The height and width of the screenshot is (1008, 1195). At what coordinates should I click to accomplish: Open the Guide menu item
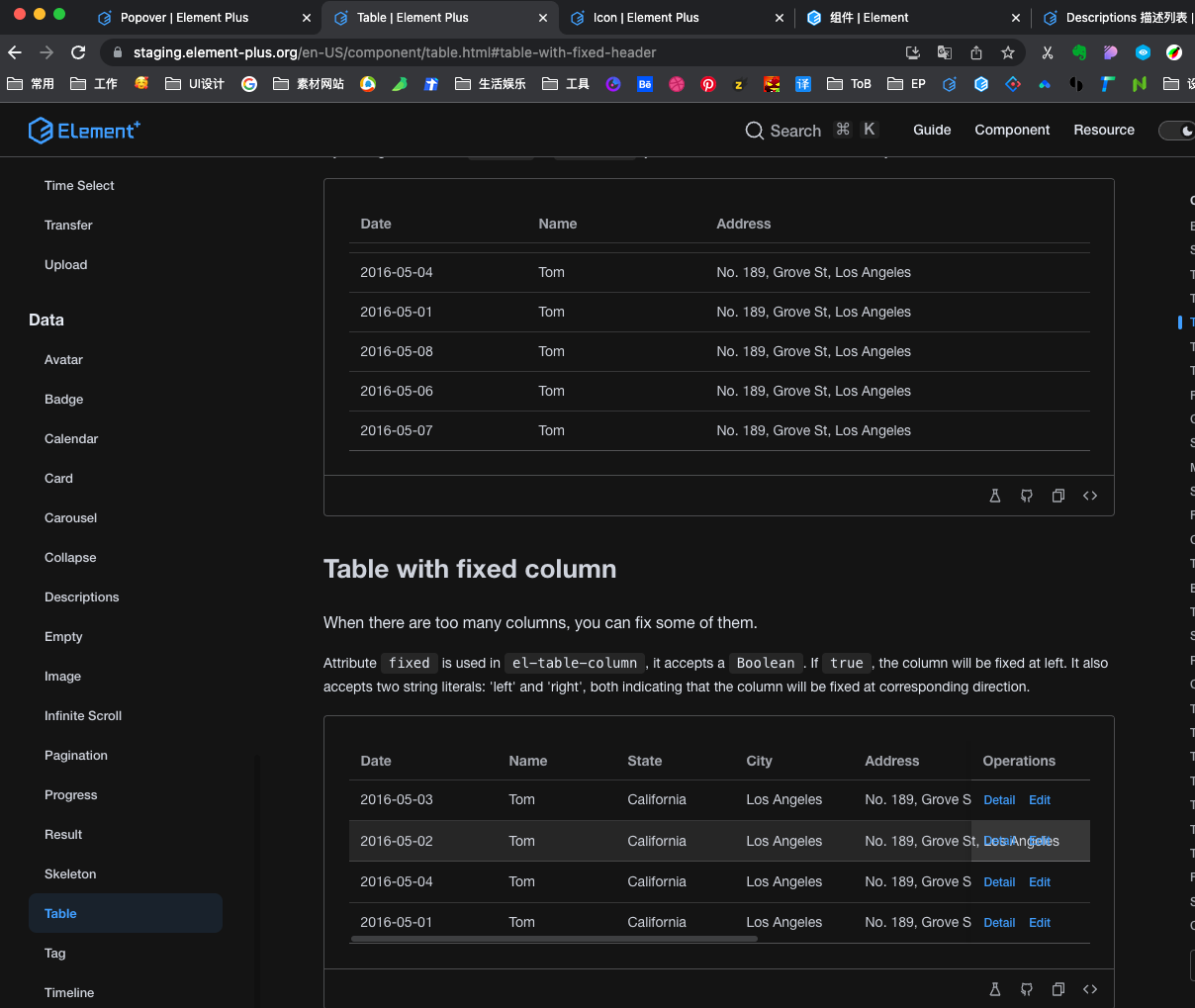932,130
